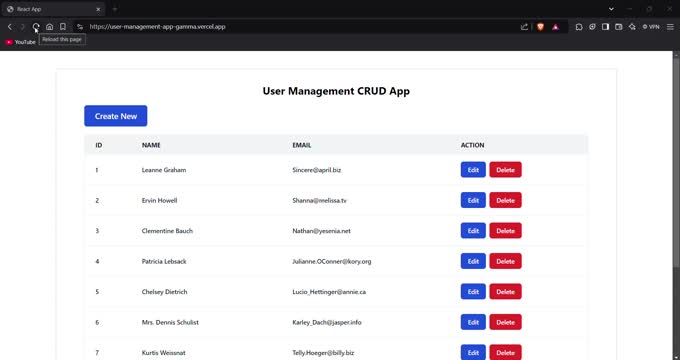Expand the tab search dropdown chevron
Screen dimensions: 680x360
[611, 9]
